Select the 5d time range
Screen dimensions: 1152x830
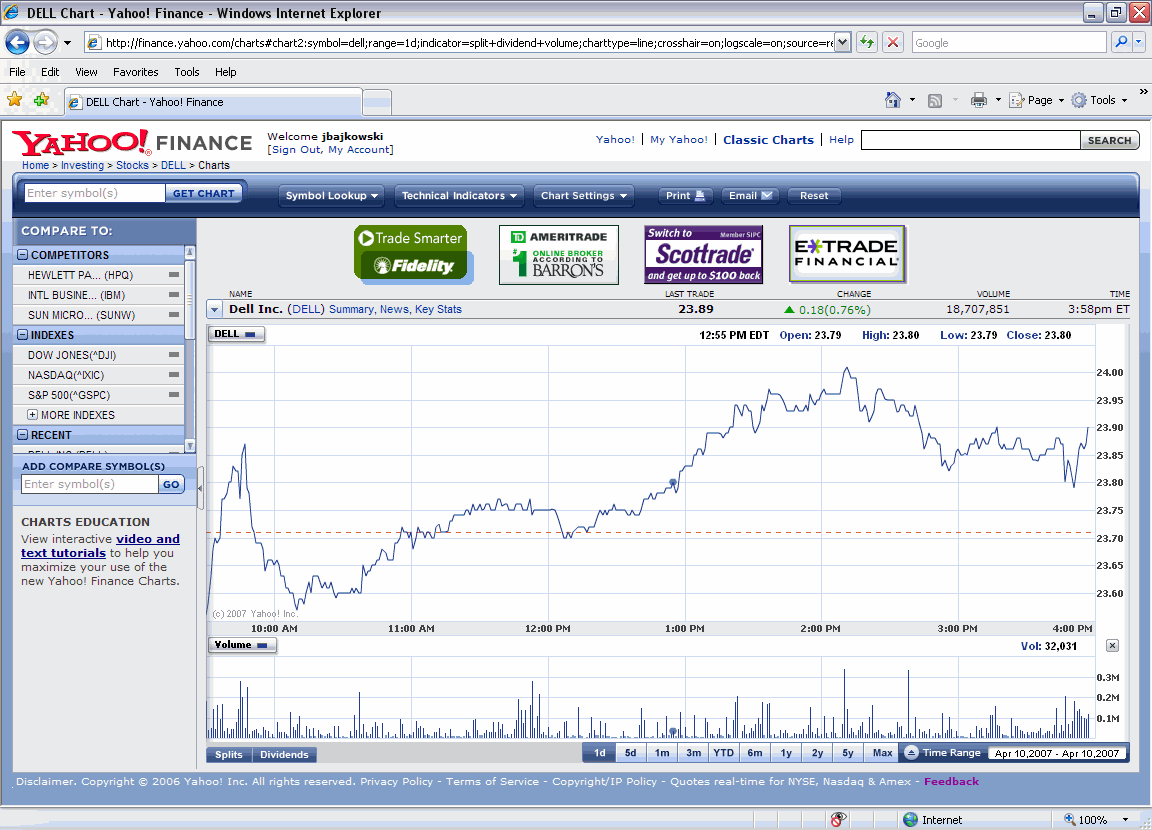[x=630, y=753]
